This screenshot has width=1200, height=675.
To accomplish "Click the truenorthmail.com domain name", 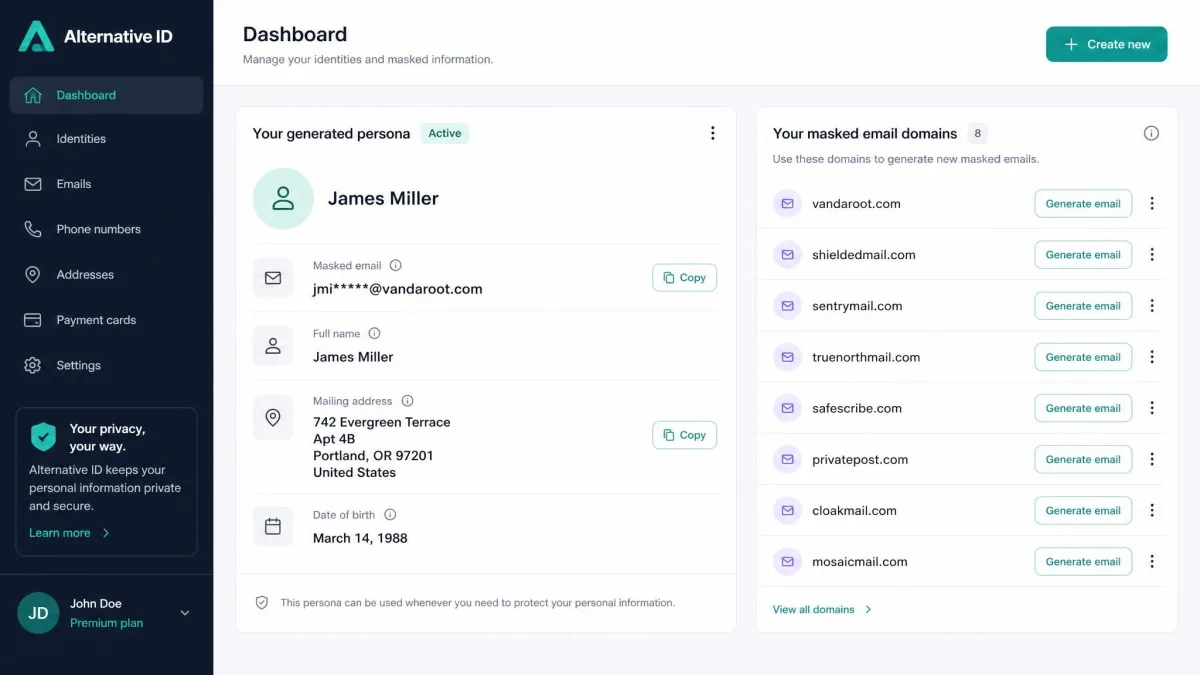I will pos(866,357).
